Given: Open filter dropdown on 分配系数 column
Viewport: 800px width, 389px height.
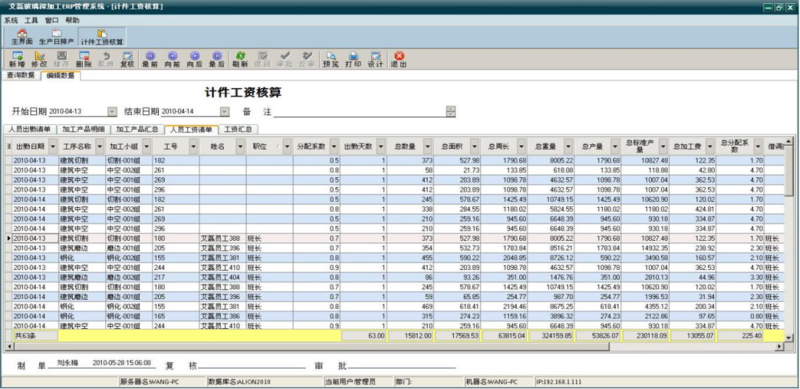Looking at the screenshot, I should click(x=335, y=147).
